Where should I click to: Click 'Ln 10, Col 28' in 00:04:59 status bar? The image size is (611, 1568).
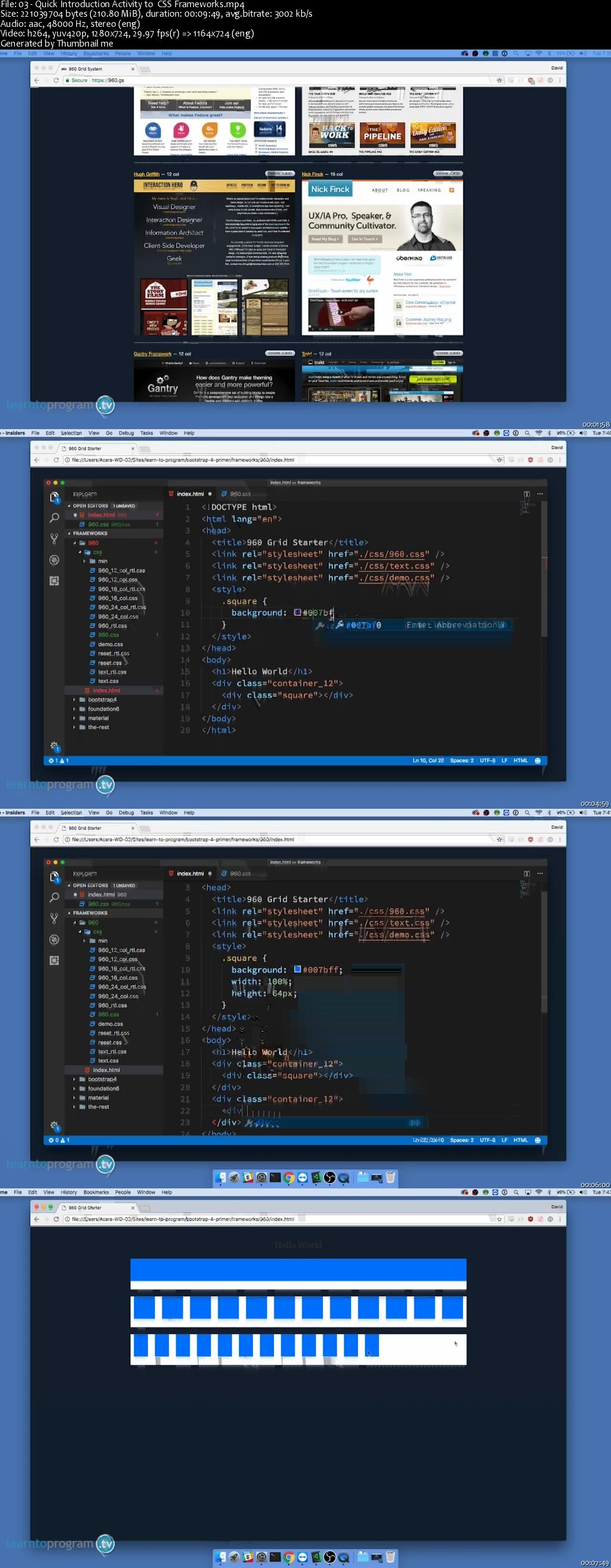click(428, 760)
